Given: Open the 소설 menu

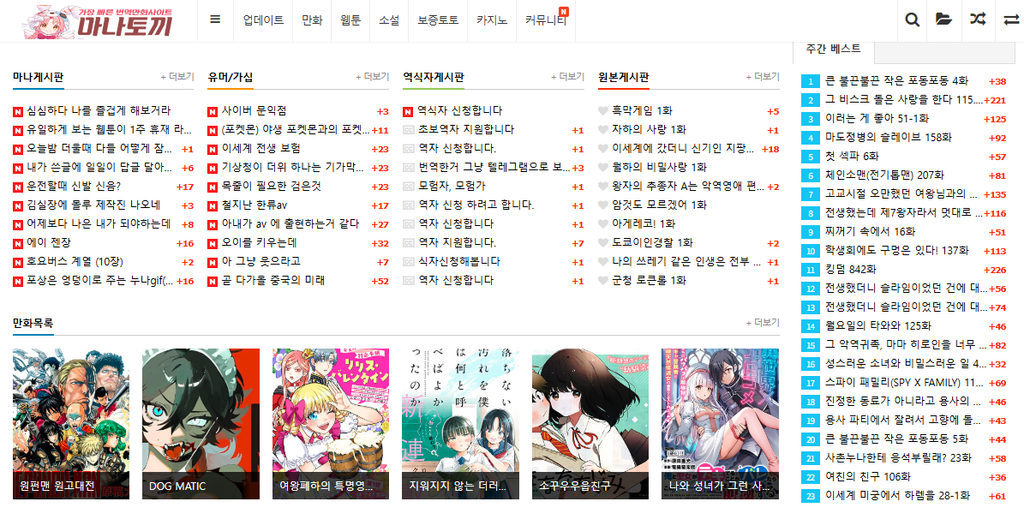Looking at the screenshot, I should 389,20.
